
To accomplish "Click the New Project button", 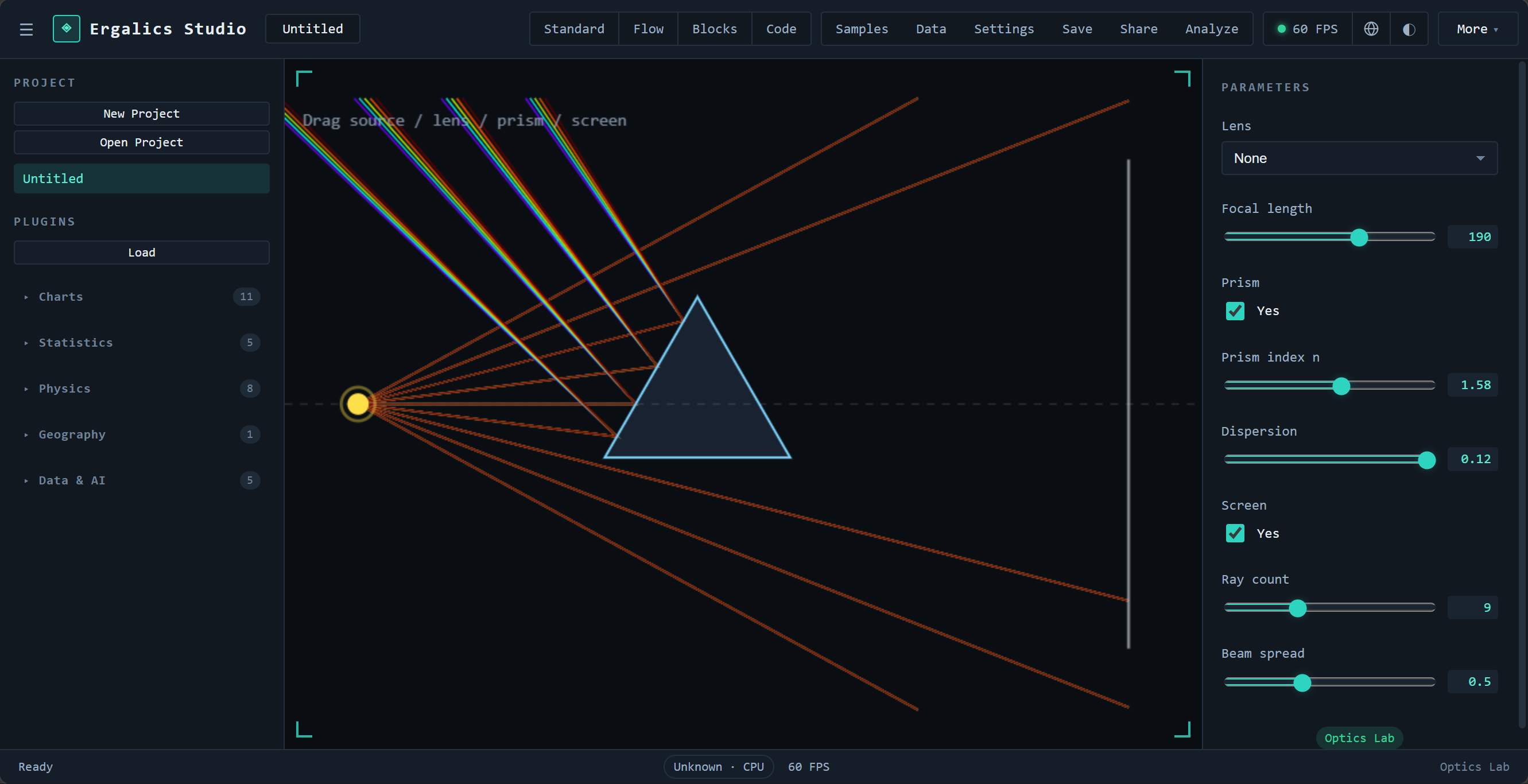I will coord(142,113).
